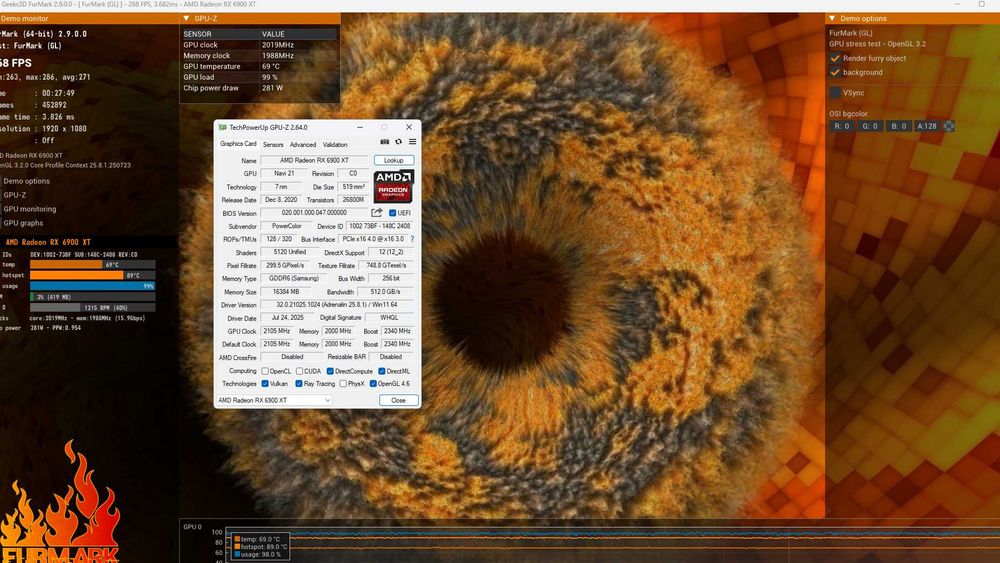Click the GPU-Z title bar app icon
The image size is (1000, 563).
(223, 128)
